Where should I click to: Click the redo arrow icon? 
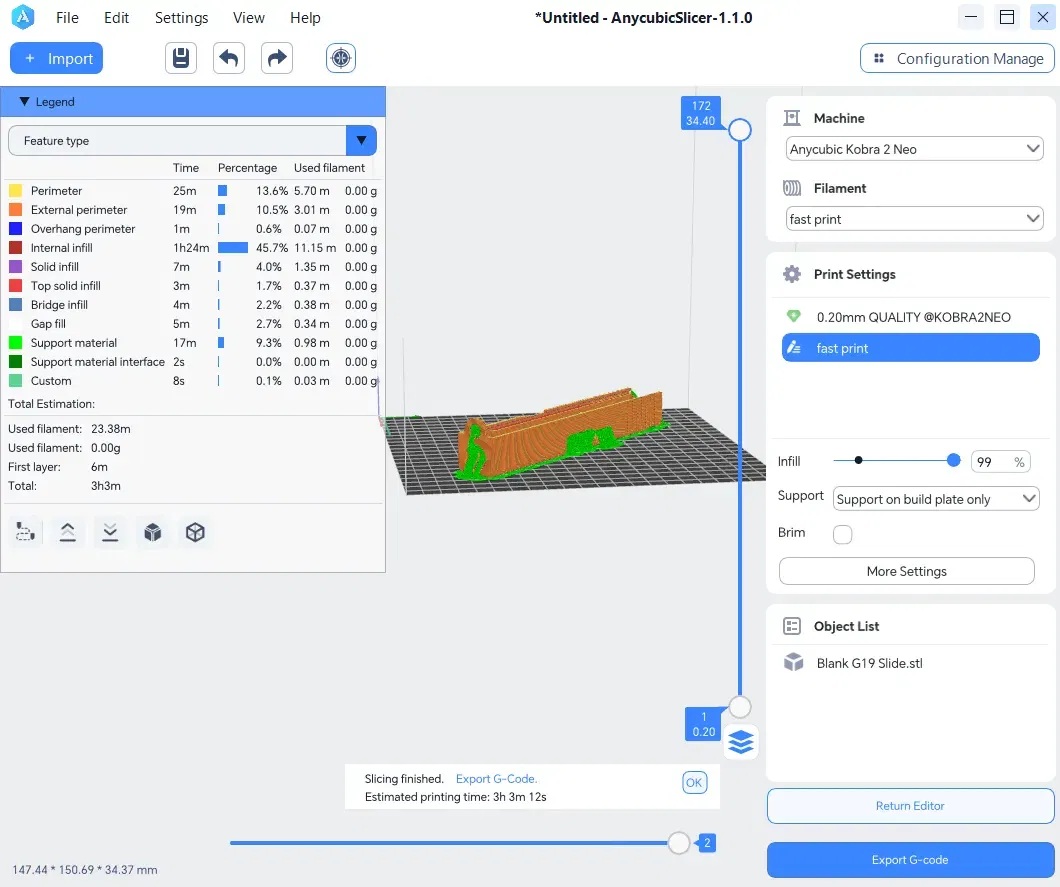coord(276,58)
